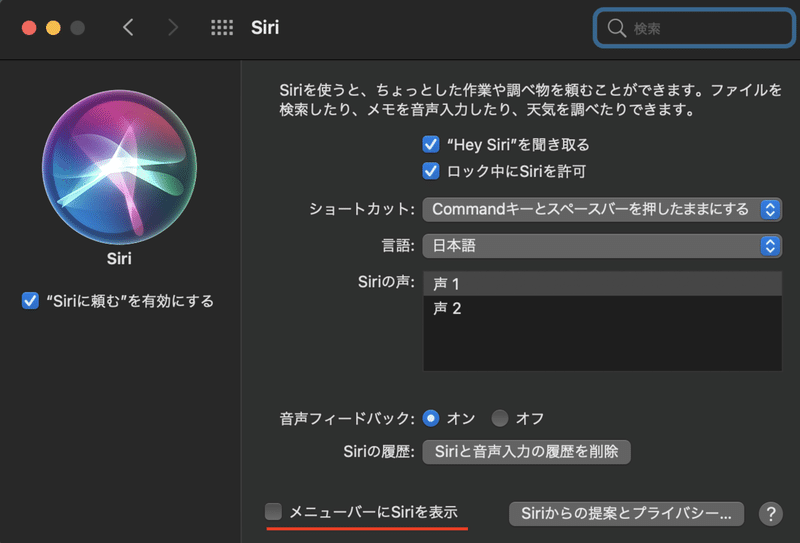800x543 pixels.
Task: Uncheck "Siriに頼む"を有効にする
Action: click(30, 301)
